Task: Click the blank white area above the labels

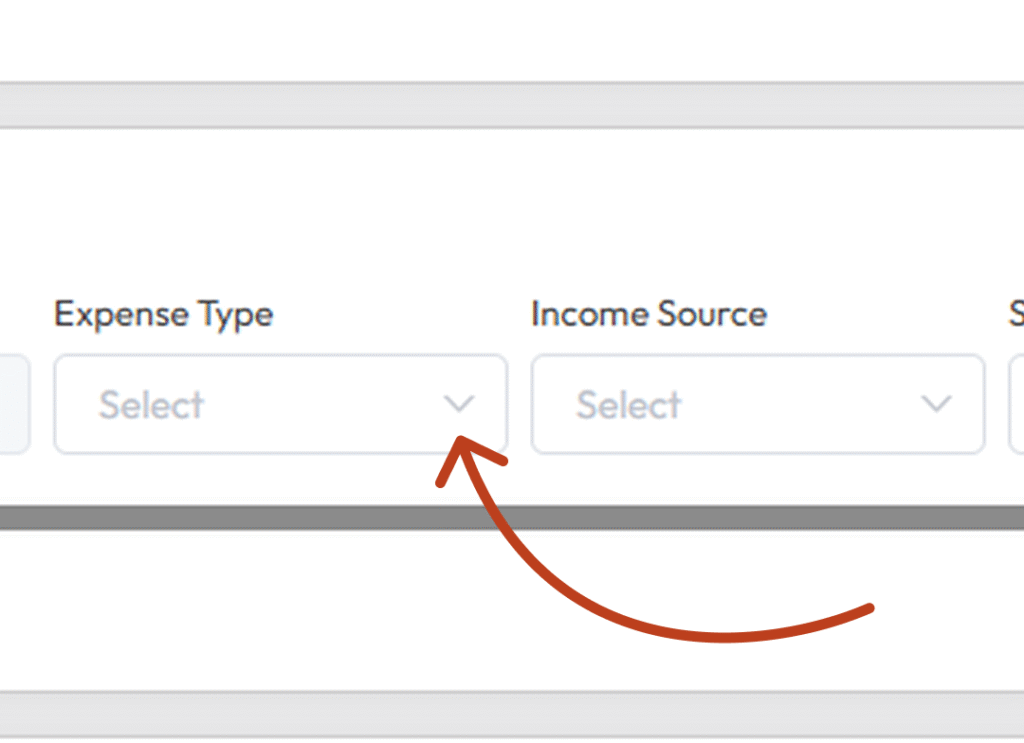Action: 512,209
